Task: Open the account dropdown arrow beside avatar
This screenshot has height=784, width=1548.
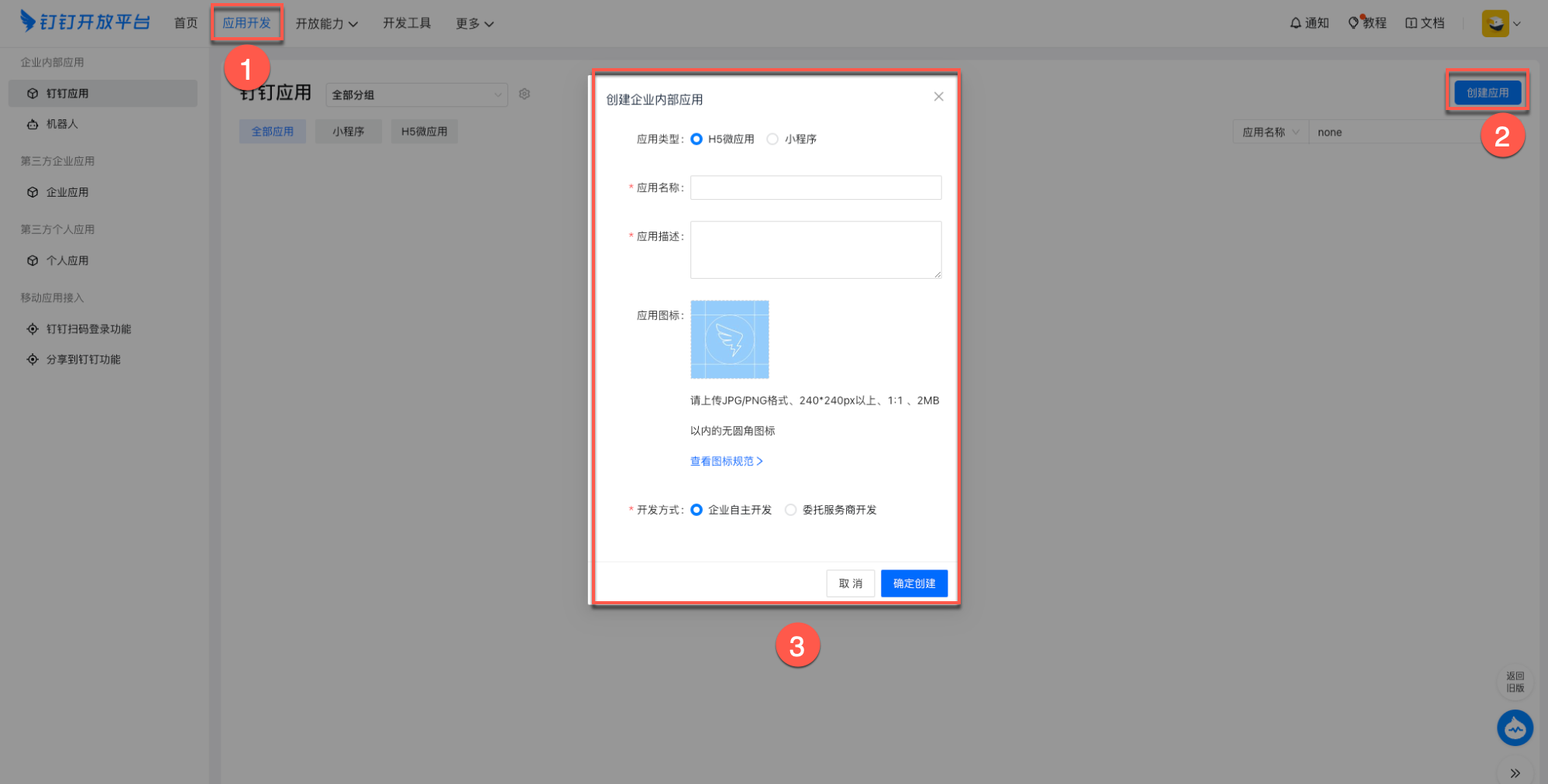Action: pyautogui.click(x=1517, y=24)
